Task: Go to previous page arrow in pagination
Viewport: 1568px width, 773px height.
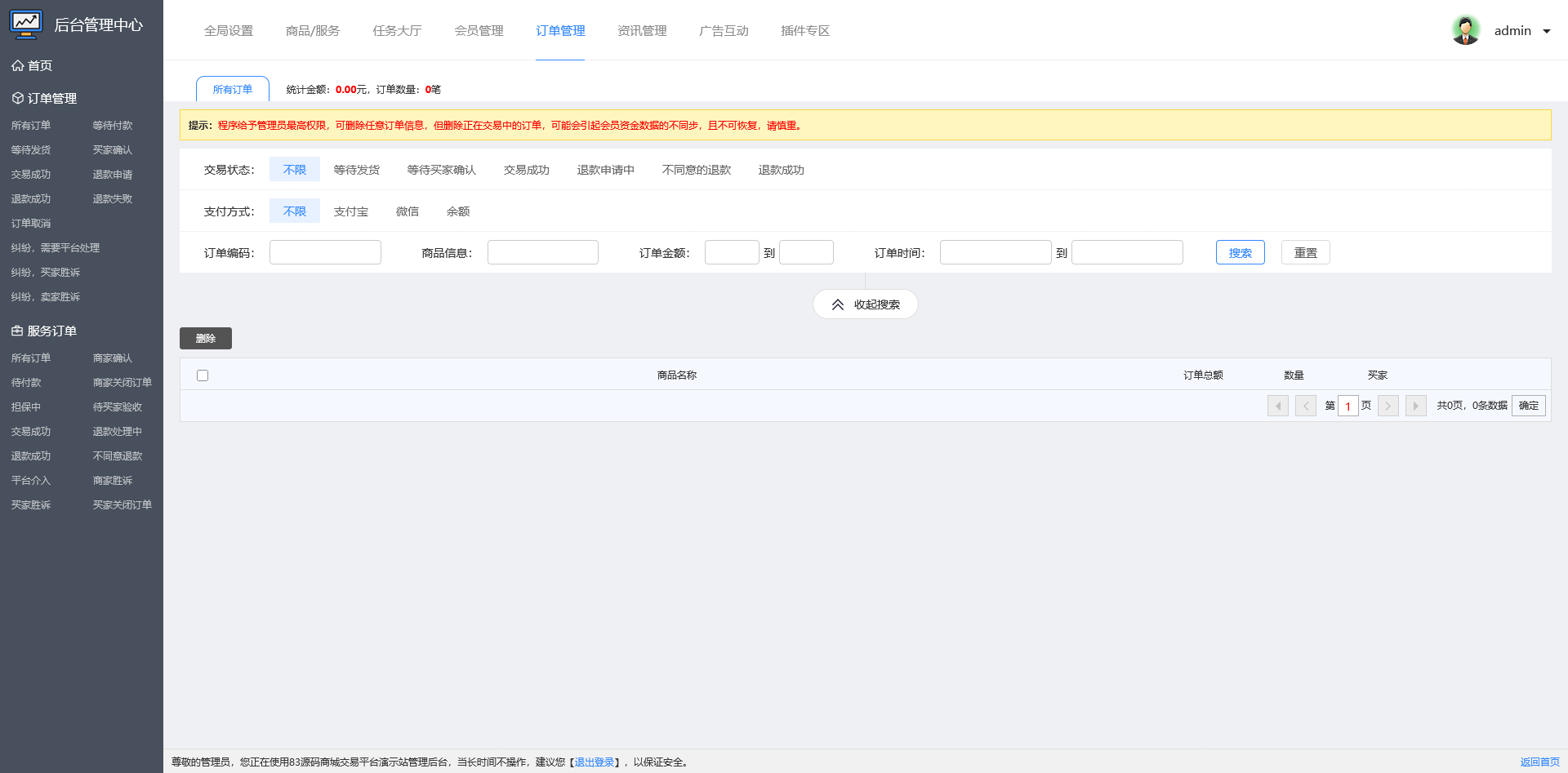Action: 1306,406
